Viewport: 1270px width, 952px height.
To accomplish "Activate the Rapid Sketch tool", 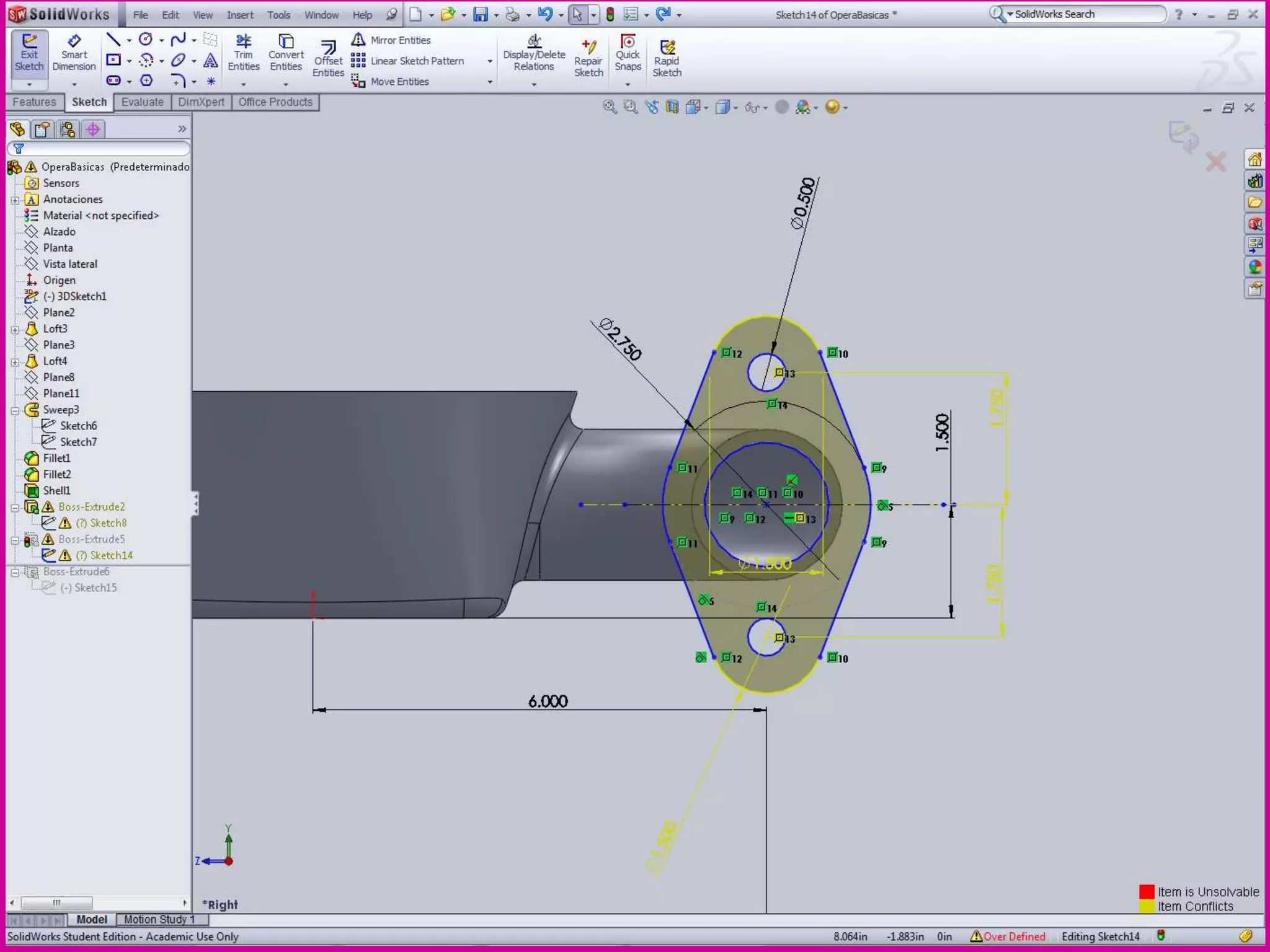I will tap(667, 59).
